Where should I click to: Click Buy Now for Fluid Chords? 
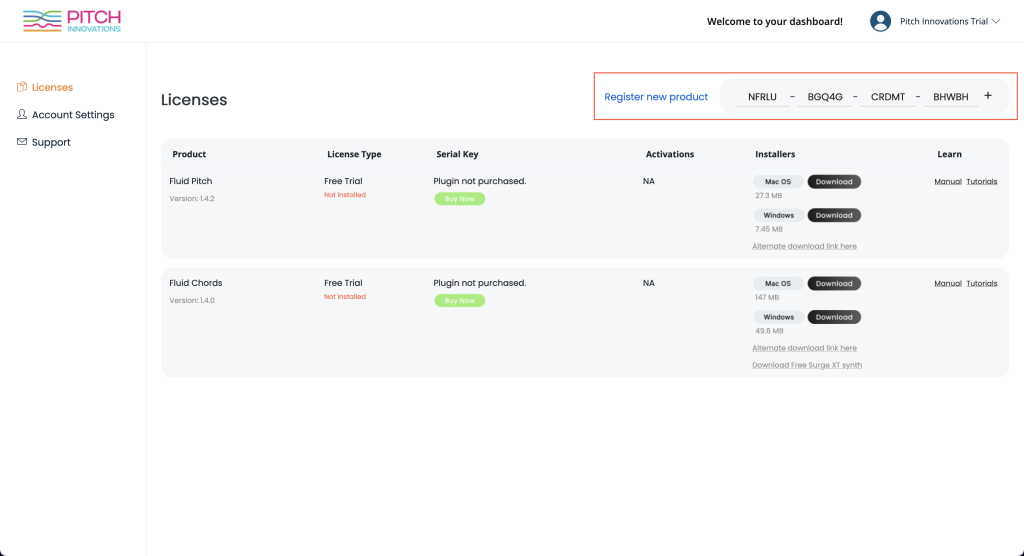pyautogui.click(x=460, y=301)
